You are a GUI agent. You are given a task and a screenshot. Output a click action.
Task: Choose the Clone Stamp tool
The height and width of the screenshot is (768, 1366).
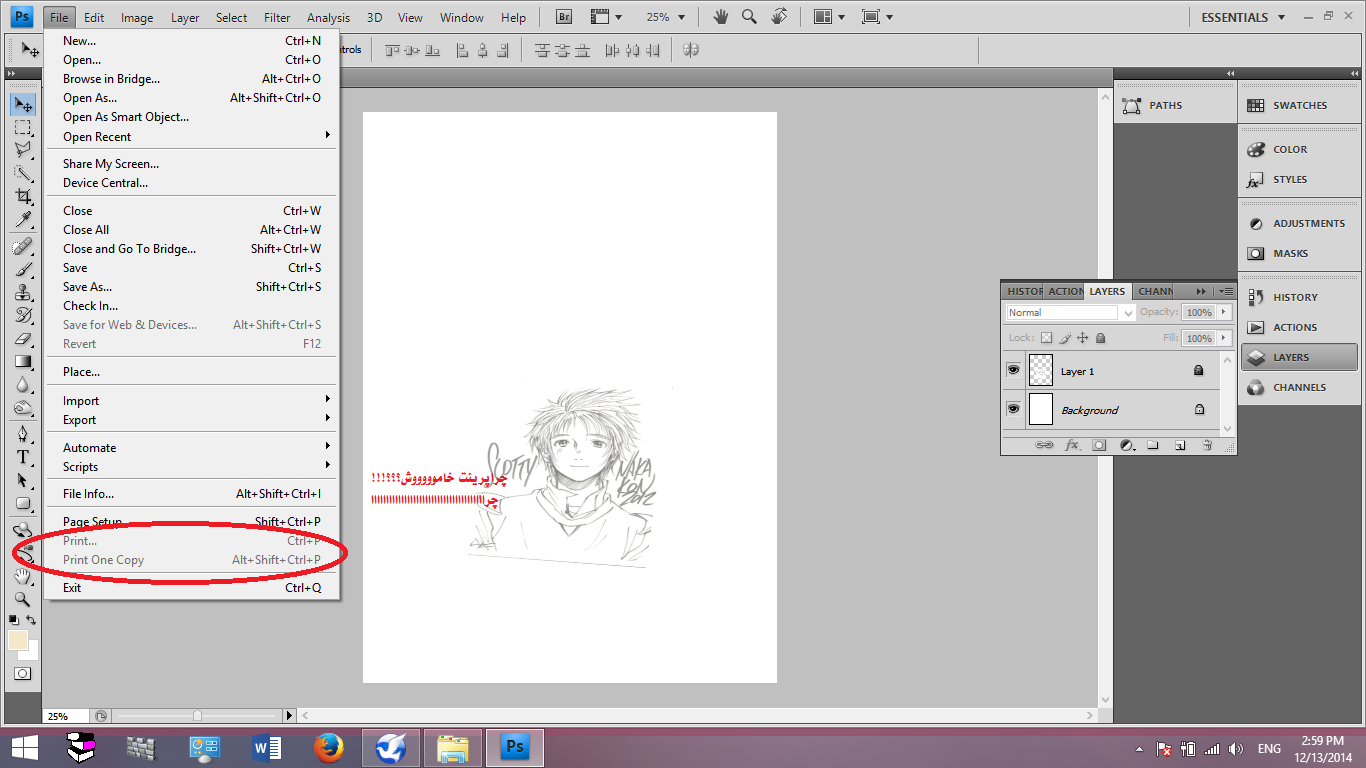tap(22, 292)
